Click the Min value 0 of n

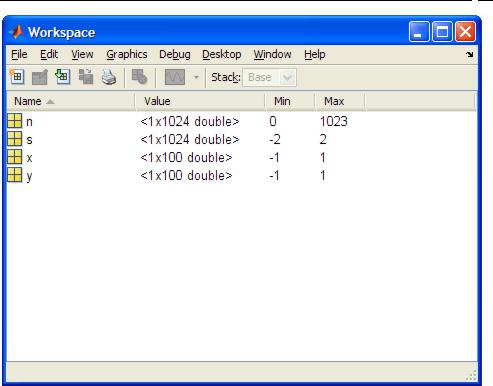273,122
